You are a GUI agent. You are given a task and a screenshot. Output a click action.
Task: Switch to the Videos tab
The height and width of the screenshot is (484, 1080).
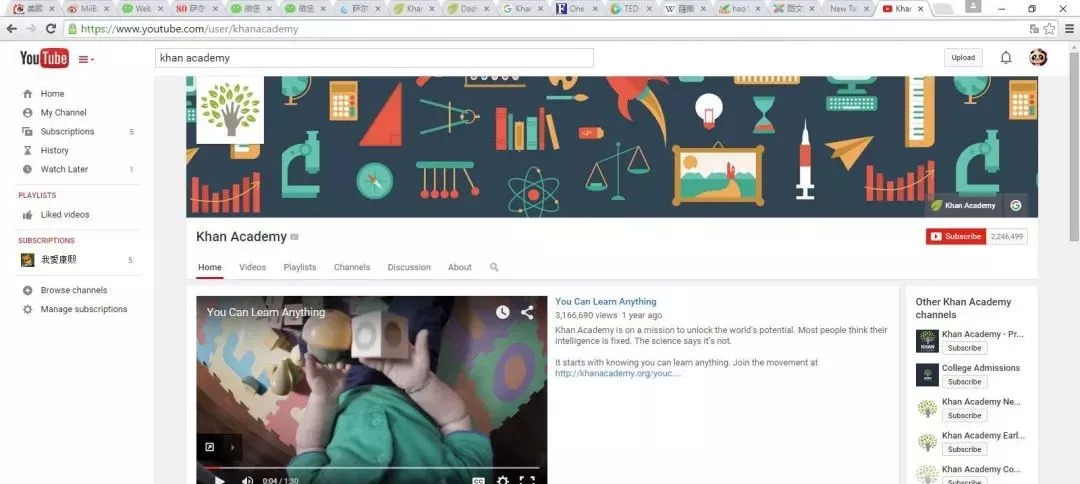click(252, 267)
